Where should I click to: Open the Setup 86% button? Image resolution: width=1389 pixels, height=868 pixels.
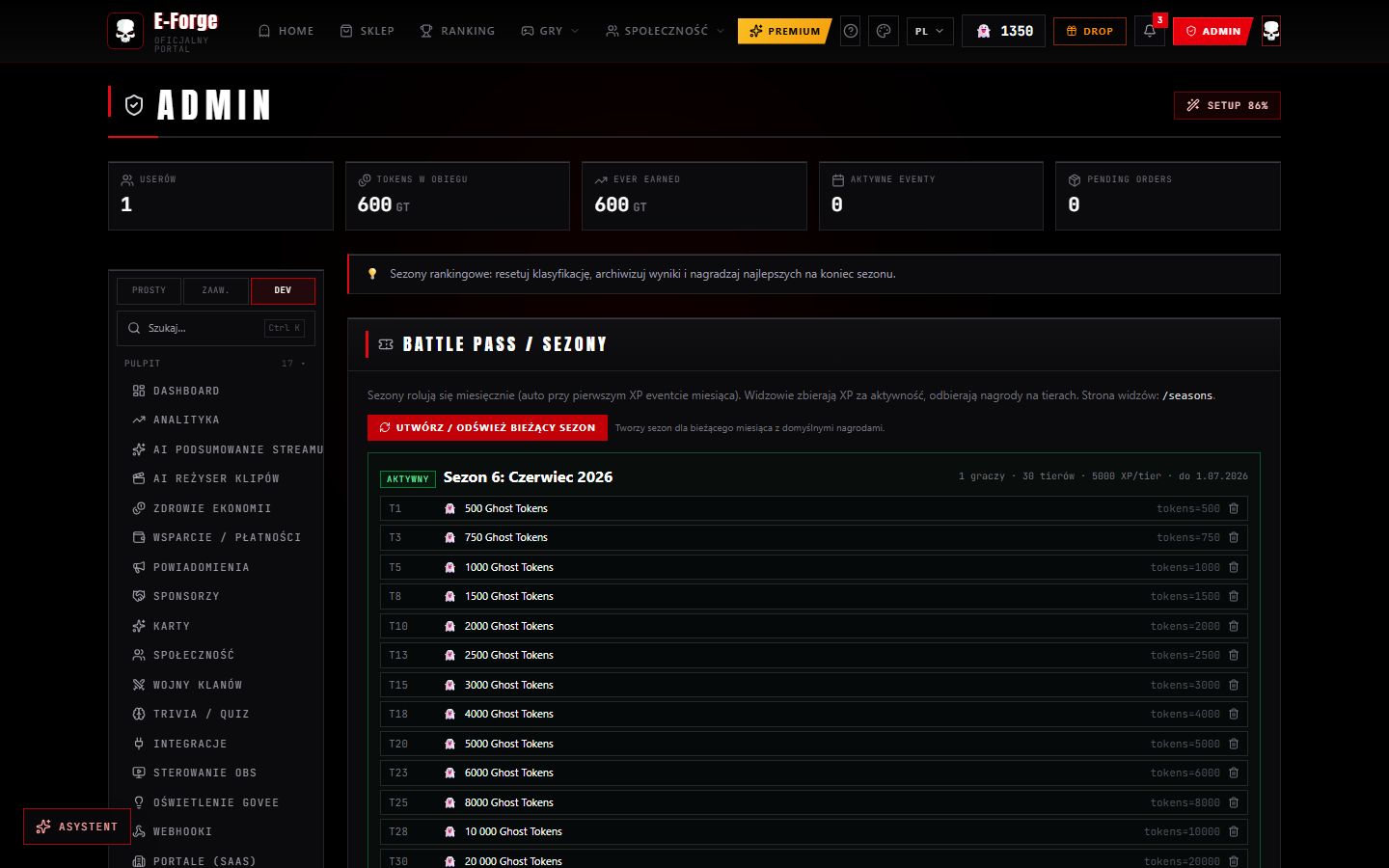coord(1227,105)
